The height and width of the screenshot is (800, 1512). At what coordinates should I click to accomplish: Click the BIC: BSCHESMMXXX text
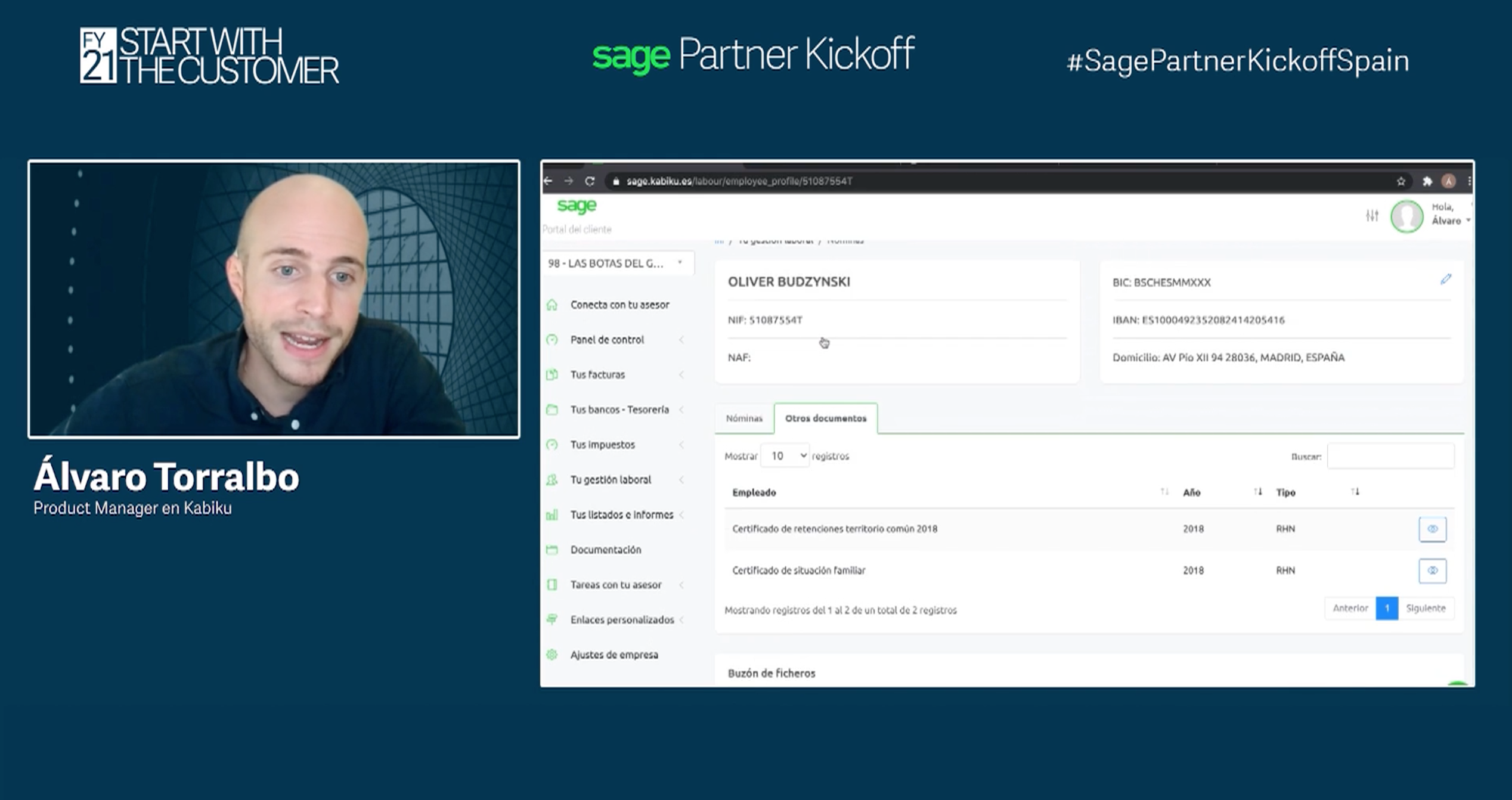point(1161,283)
